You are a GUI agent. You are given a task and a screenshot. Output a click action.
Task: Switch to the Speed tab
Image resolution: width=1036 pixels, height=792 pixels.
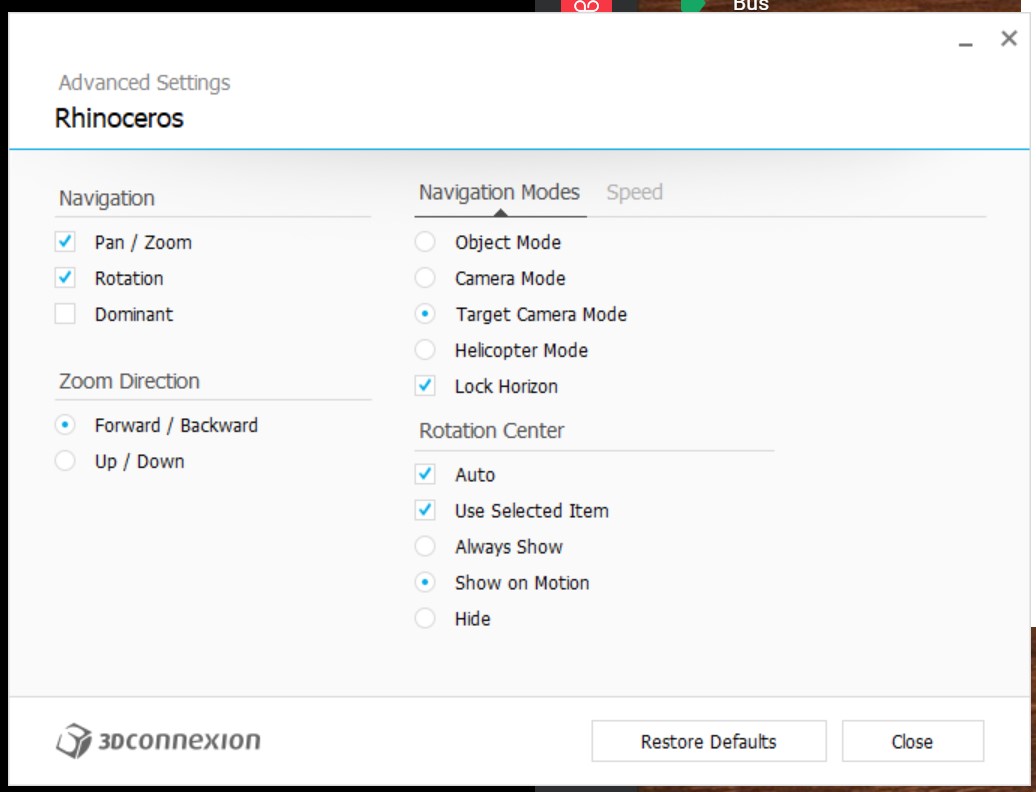[634, 192]
